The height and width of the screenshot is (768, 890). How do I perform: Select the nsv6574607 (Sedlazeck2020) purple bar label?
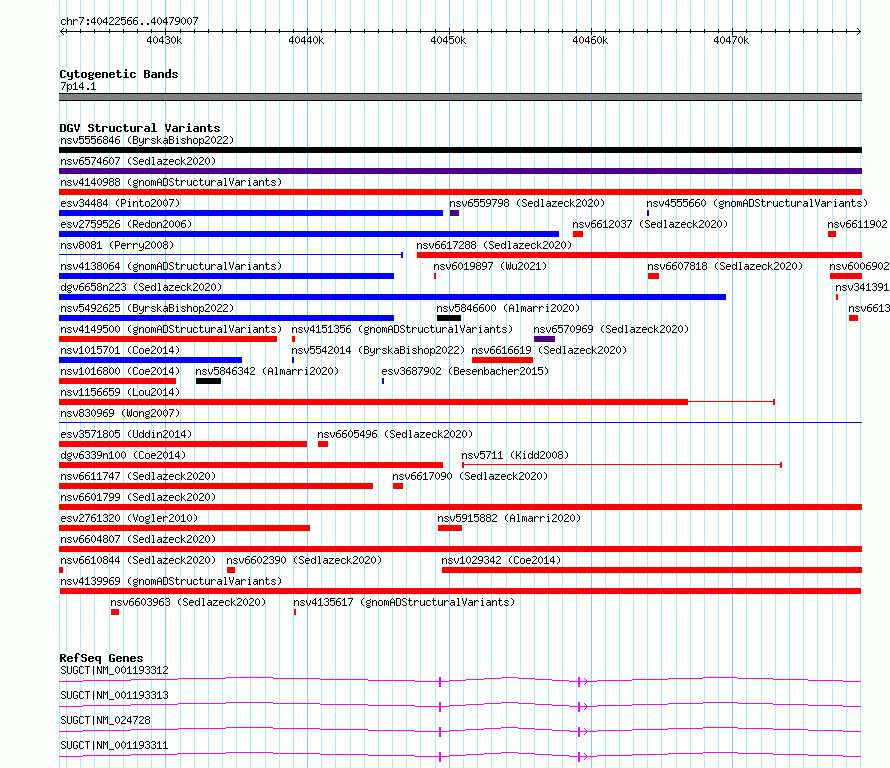coord(138,161)
